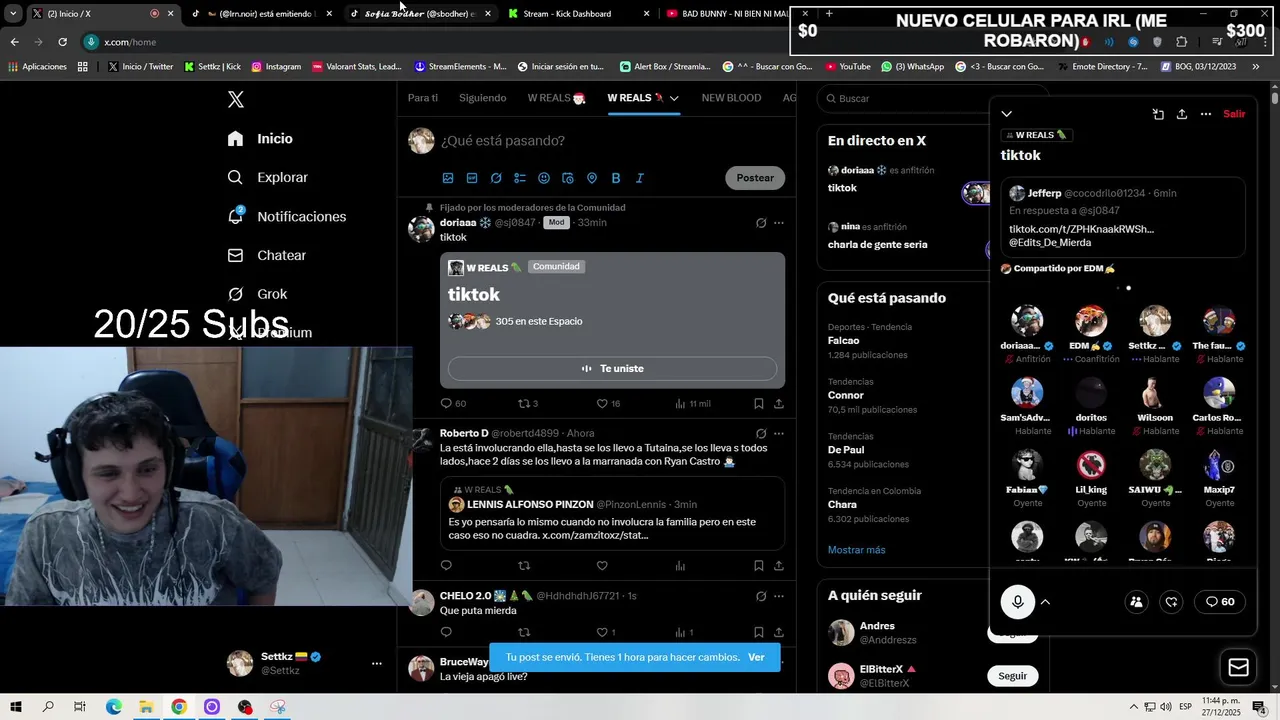Click Grok icon on doriaaa's post
1280x720 pixels.
click(x=761, y=223)
